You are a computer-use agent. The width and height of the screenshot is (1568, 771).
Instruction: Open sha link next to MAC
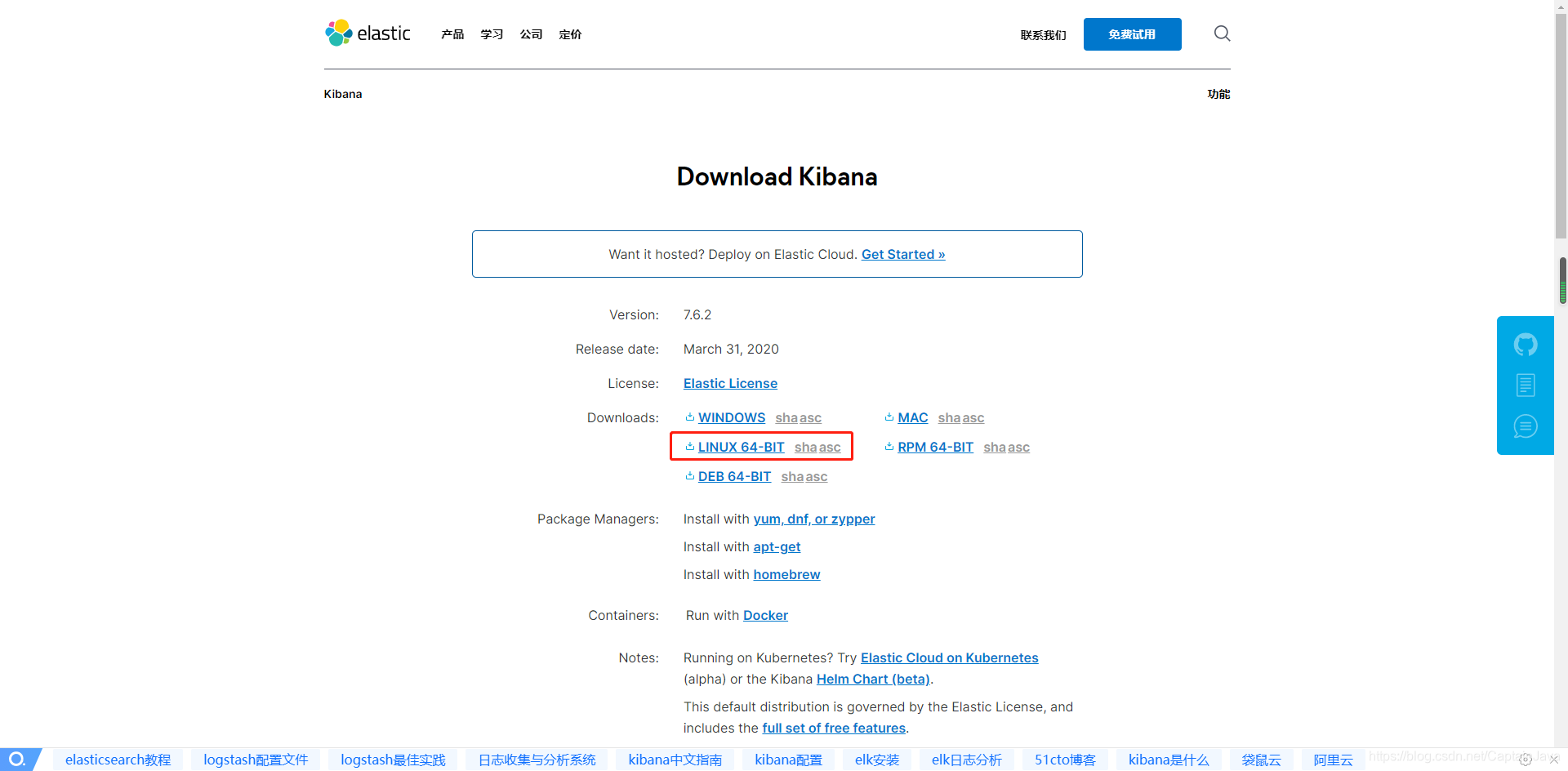pyautogui.click(x=949, y=417)
